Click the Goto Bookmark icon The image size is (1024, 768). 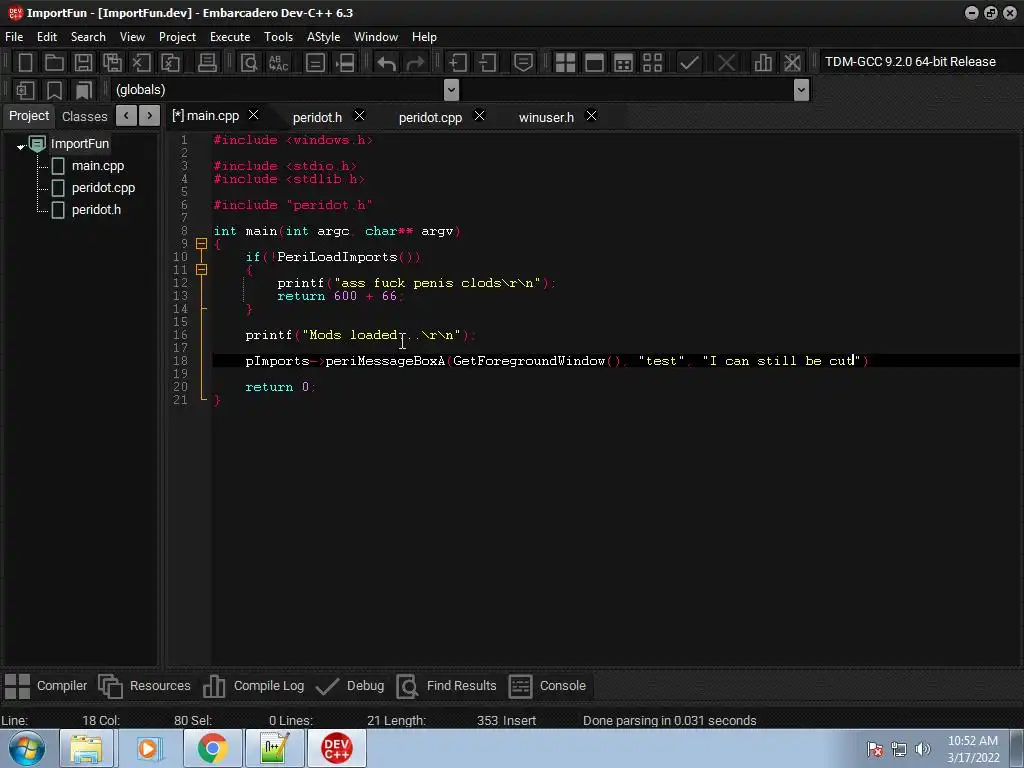[84, 90]
